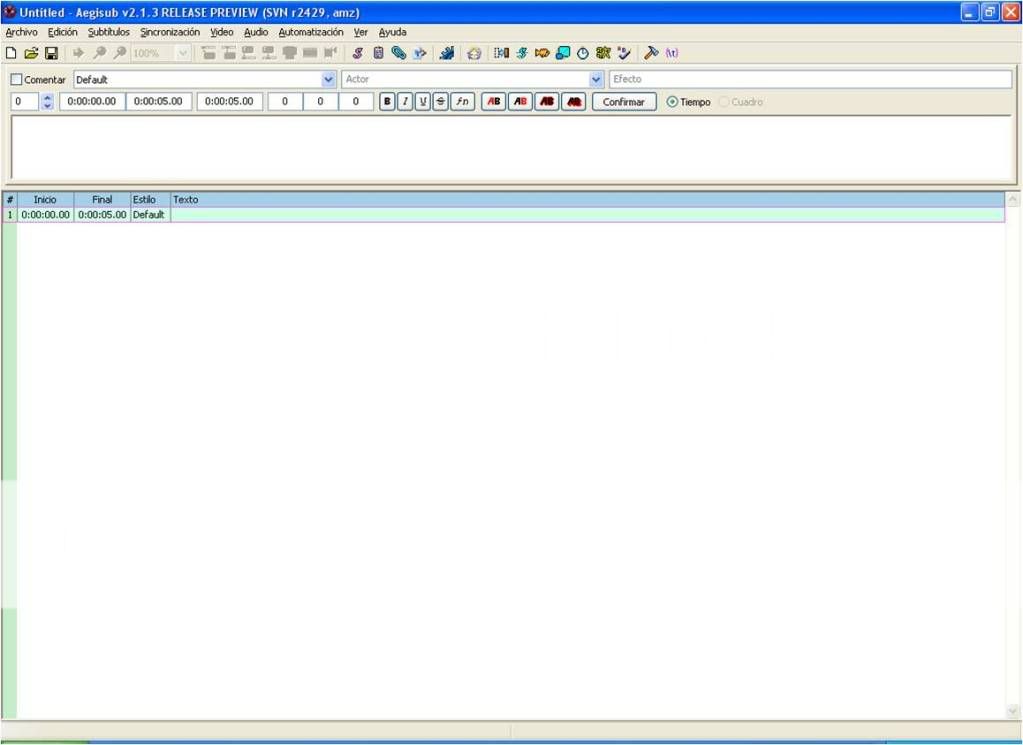Click the underline formatting button

(423, 102)
